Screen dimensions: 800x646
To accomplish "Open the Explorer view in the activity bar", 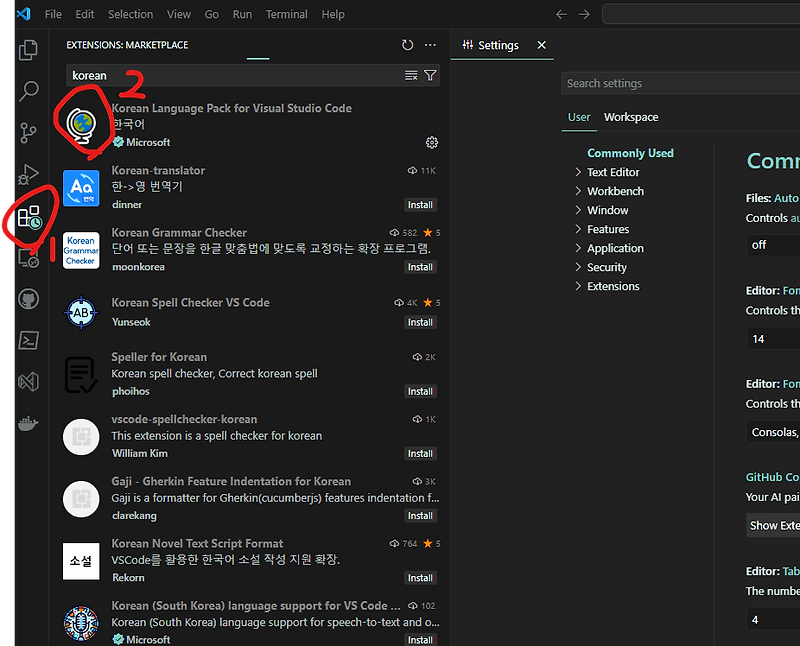I will pyautogui.click(x=29, y=49).
